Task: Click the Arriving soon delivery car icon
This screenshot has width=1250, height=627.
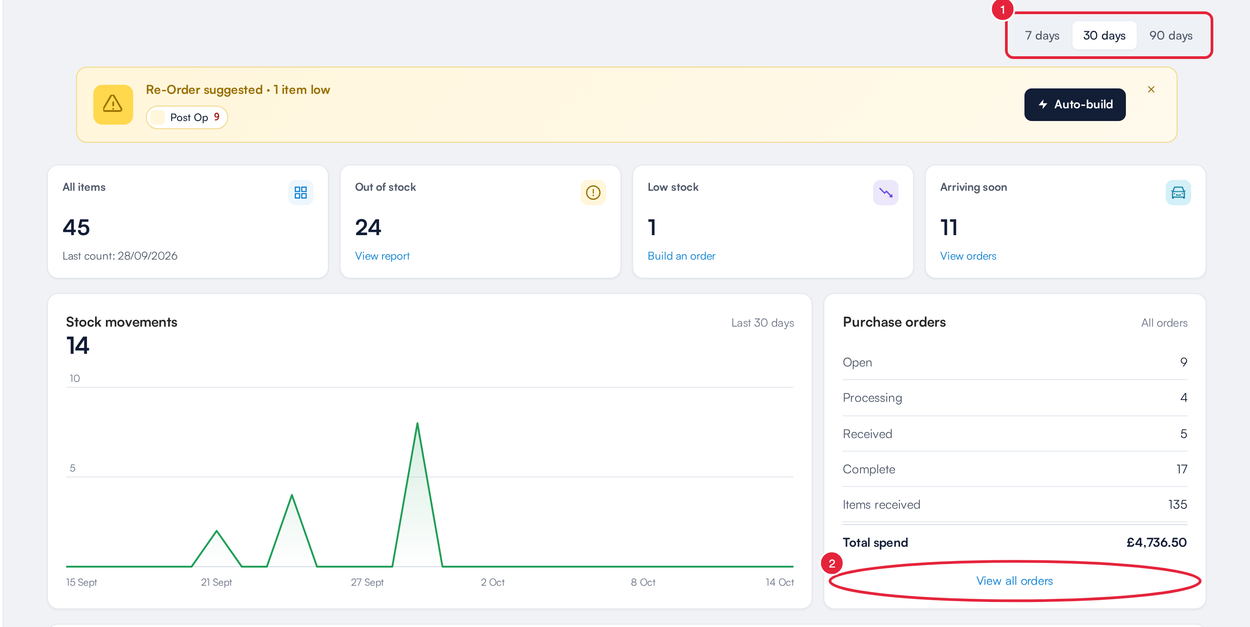Action: pyautogui.click(x=1178, y=192)
